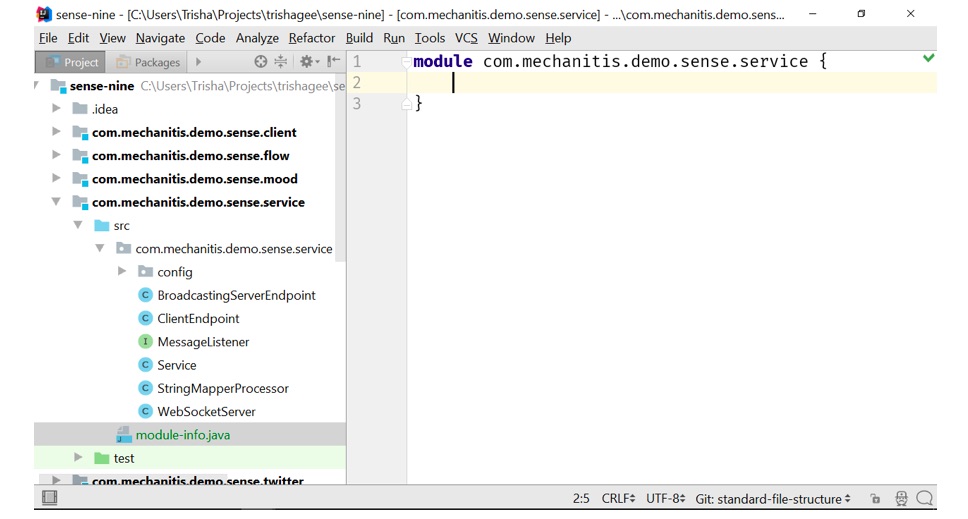Click the collapse all icon in Project panel
The height and width of the screenshot is (519, 968).
coord(280,61)
